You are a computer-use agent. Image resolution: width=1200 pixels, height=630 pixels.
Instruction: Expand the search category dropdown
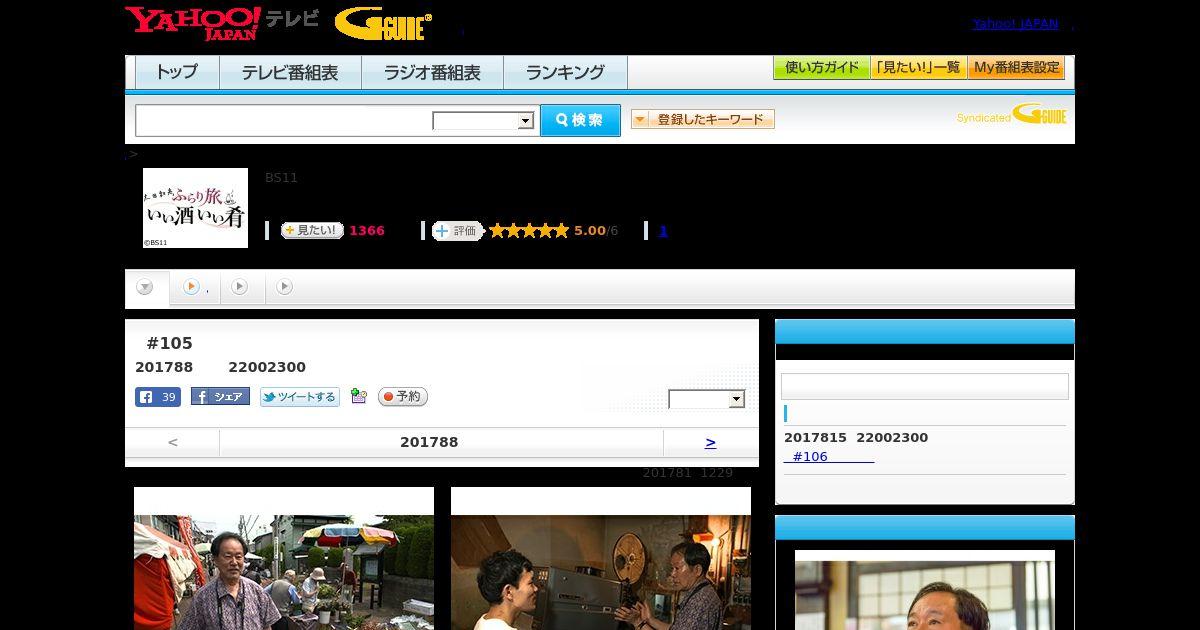pos(483,121)
